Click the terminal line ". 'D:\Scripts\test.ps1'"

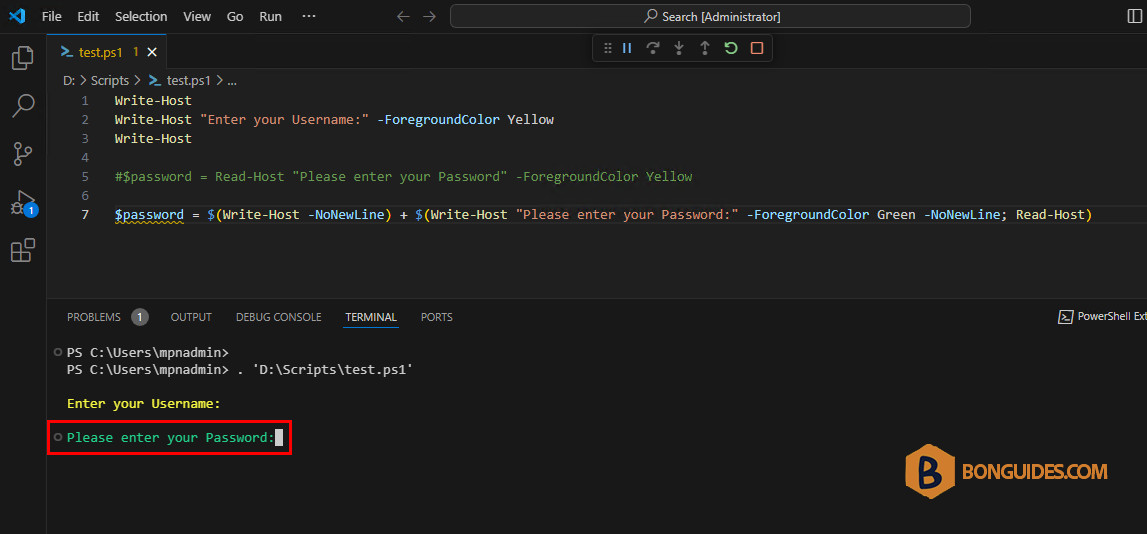tap(325, 369)
